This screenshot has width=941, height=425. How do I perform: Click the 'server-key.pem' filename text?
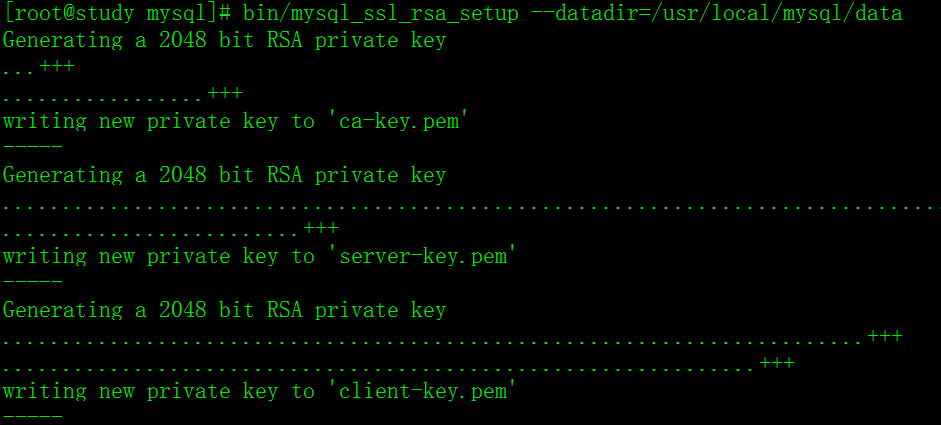(x=424, y=257)
